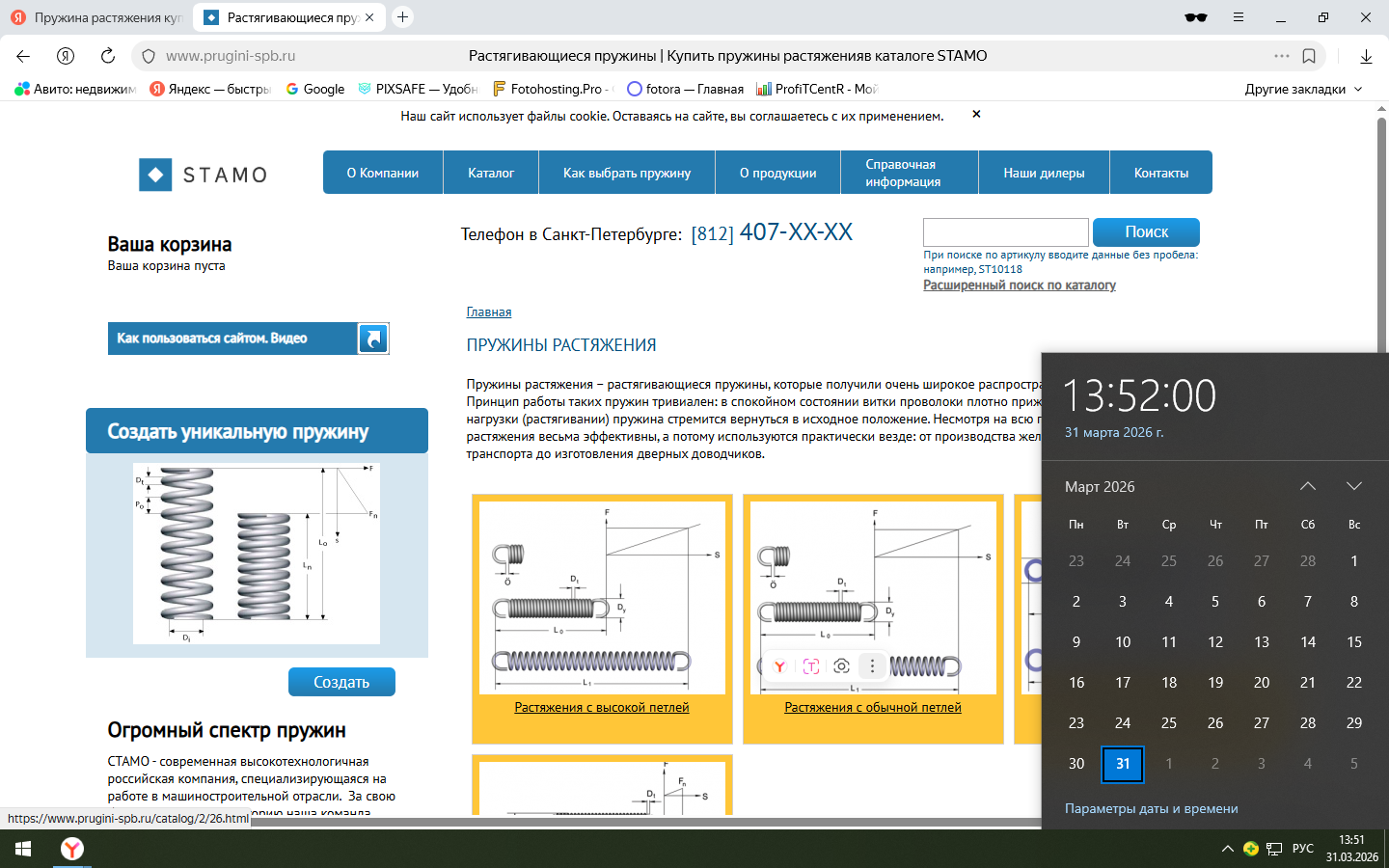Click the high-loop spring diagram thumbnail
Screen dimensions: 1389x868
602,597
